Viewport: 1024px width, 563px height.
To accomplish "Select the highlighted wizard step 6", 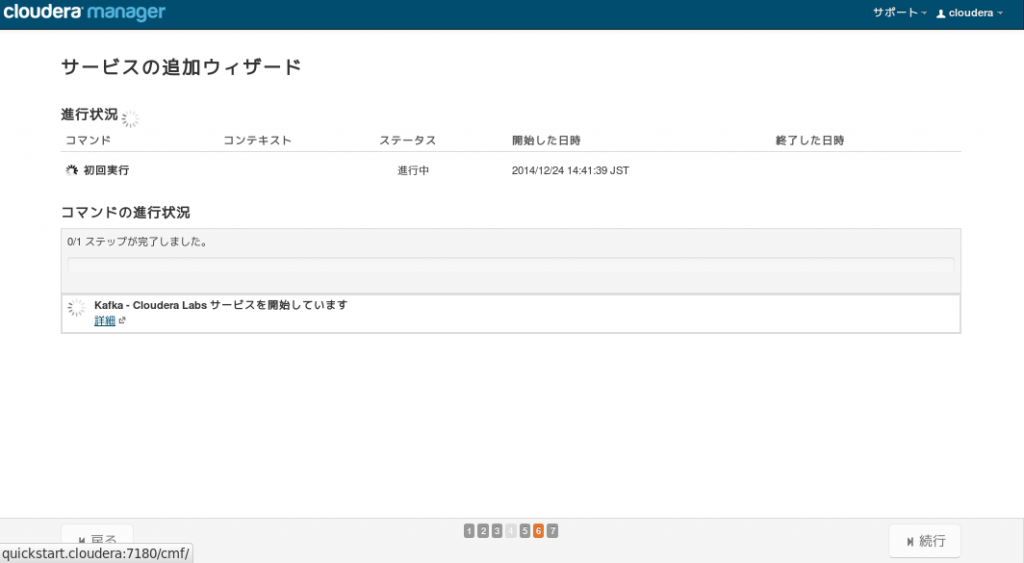I will (538, 531).
